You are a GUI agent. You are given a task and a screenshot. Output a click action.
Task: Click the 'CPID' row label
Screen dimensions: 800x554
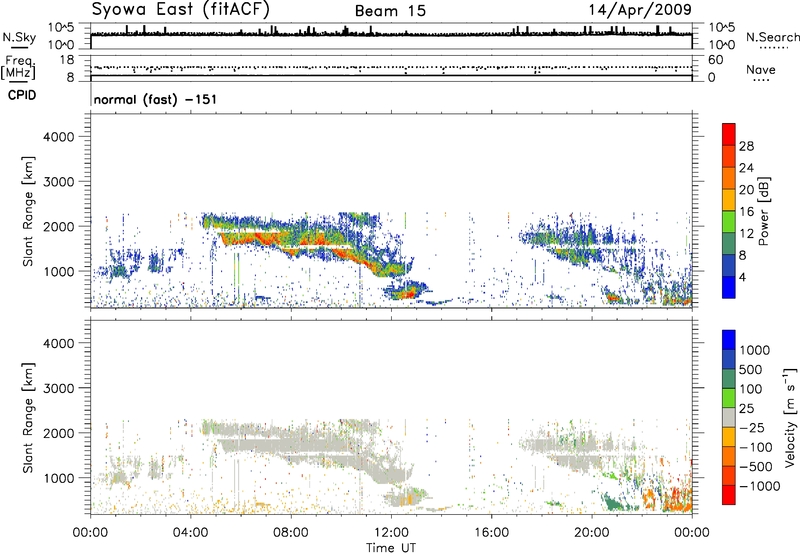coord(22,95)
